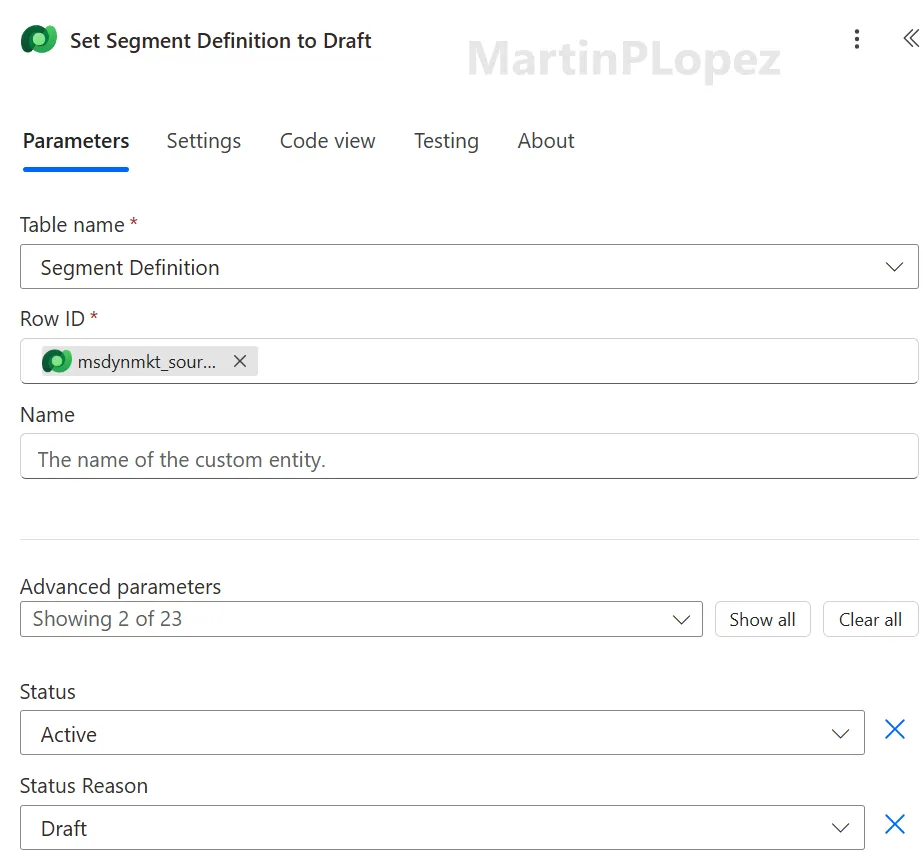Screen dimensions: 923x867
Task: Collapse the action panel with double chevron
Action: point(911,38)
